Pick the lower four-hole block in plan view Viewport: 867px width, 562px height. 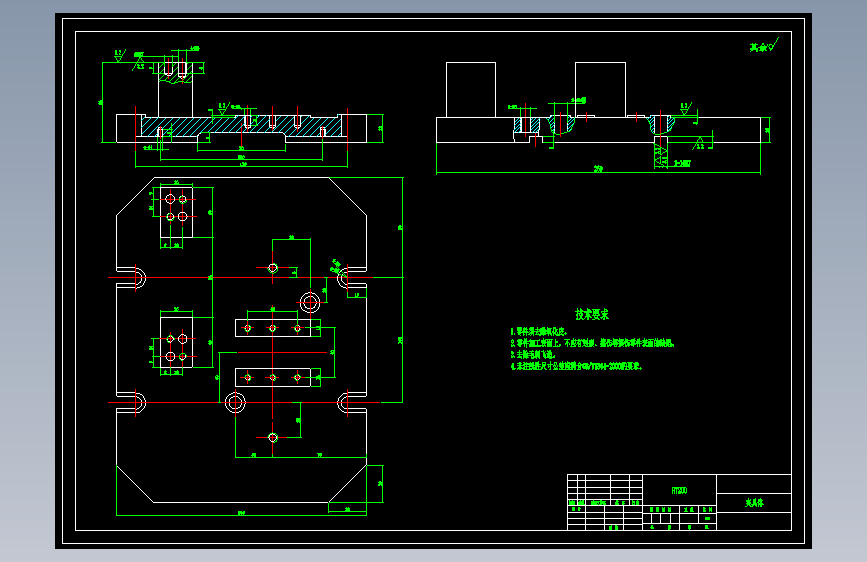tap(176, 342)
